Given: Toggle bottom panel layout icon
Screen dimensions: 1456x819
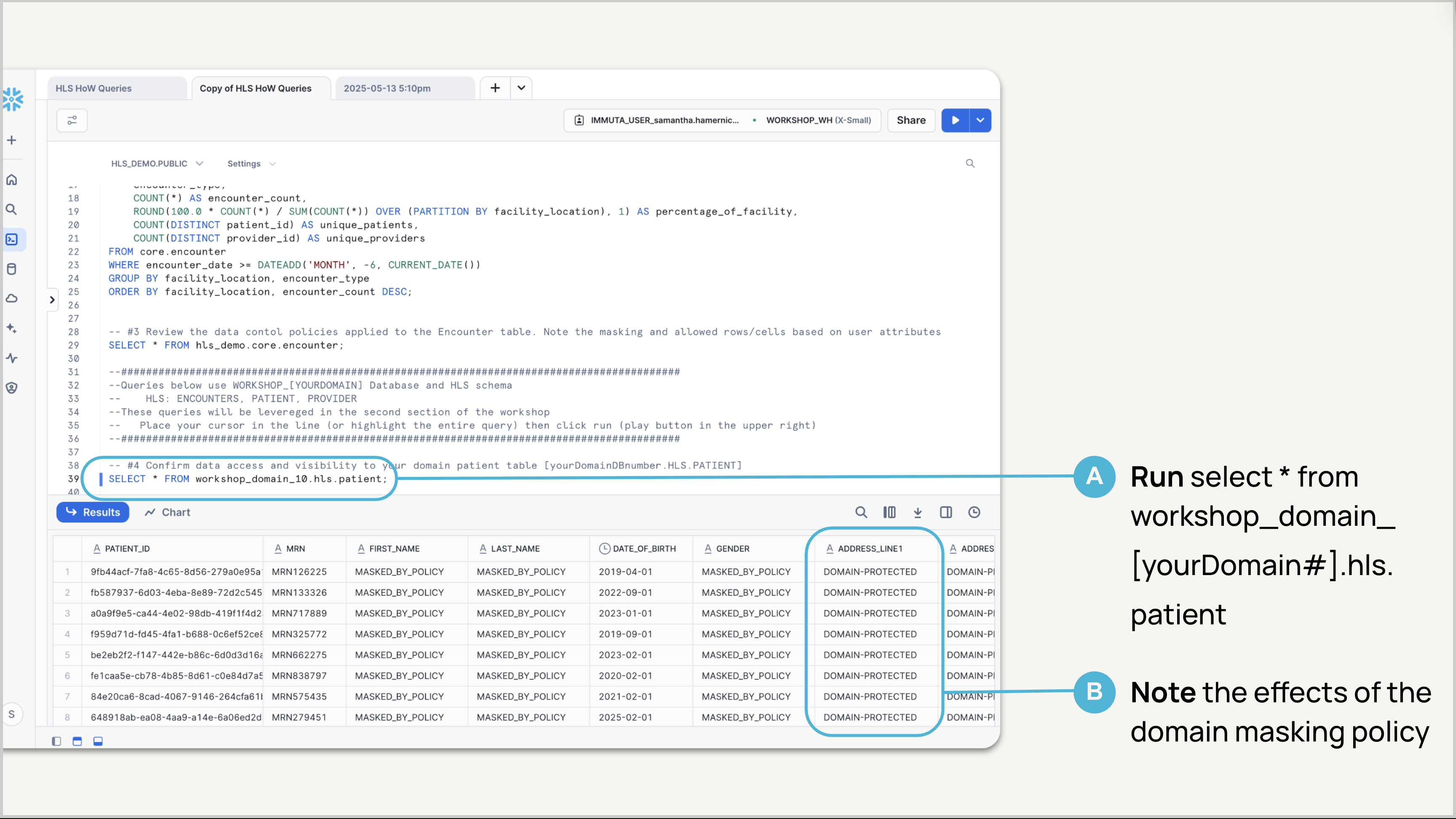Looking at the screenshot, I should tap(98, 741).
